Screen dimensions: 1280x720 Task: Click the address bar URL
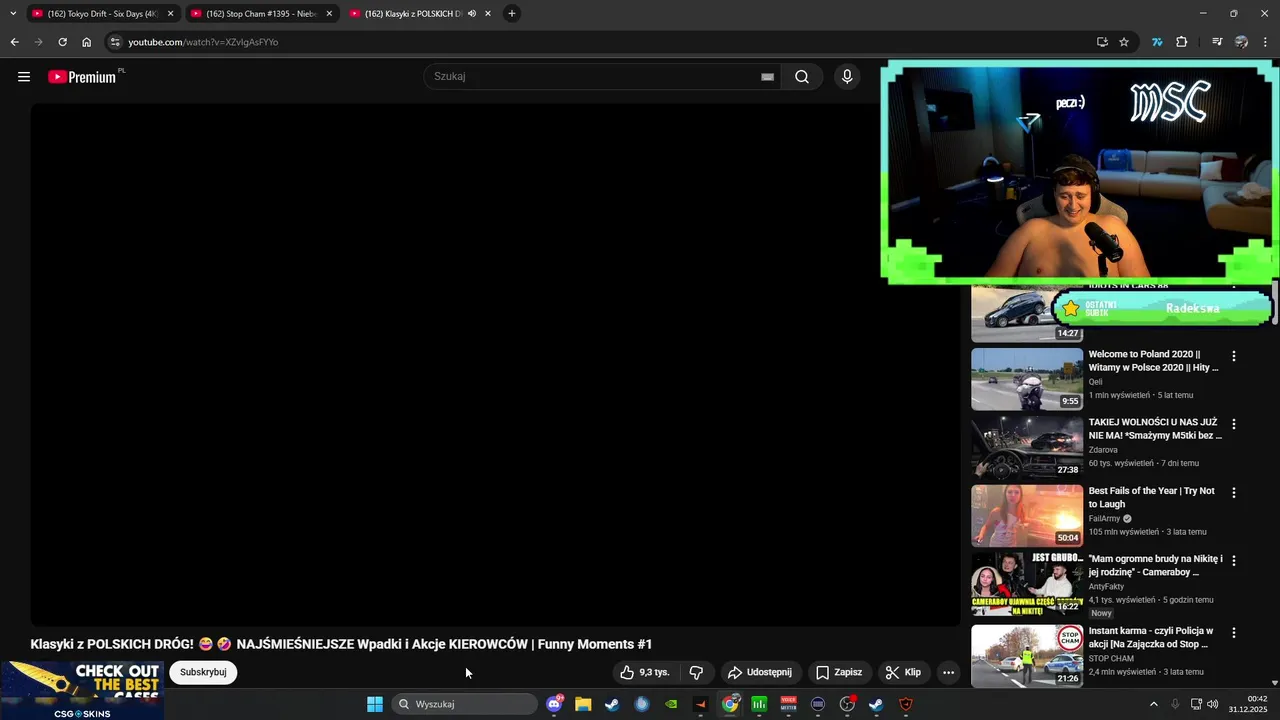(x=203, y=42)
